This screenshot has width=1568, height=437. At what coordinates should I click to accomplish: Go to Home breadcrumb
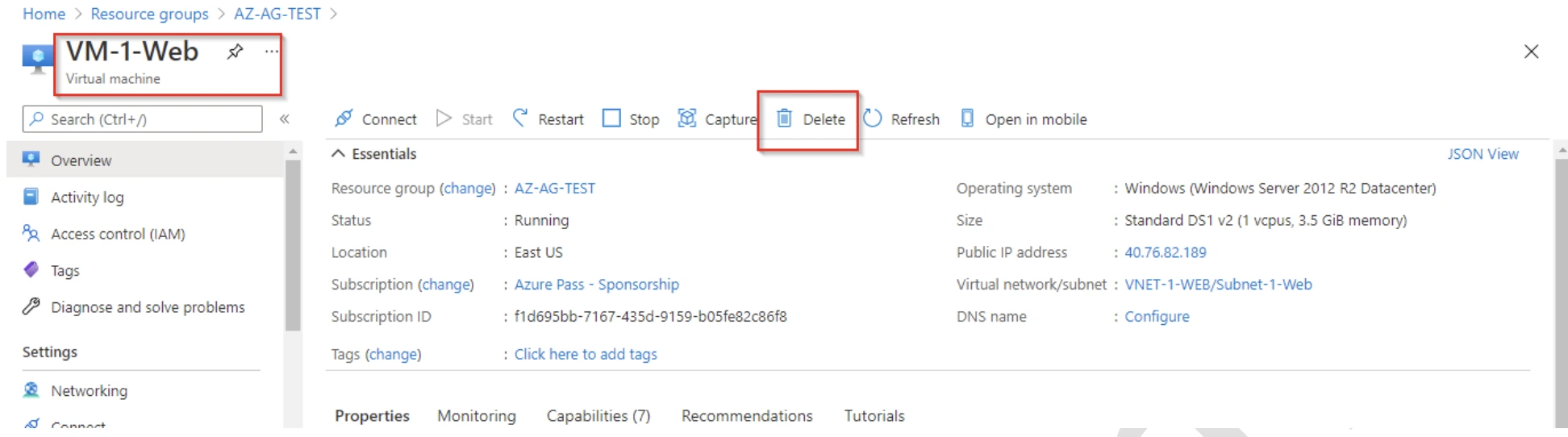[x=44, y=14]
